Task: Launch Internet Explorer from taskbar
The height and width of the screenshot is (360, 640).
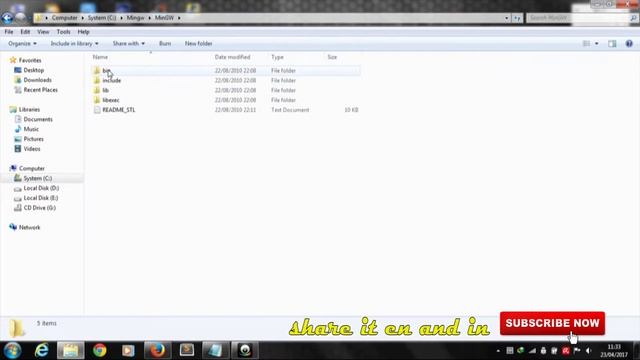Action: (x=42, y=351)
